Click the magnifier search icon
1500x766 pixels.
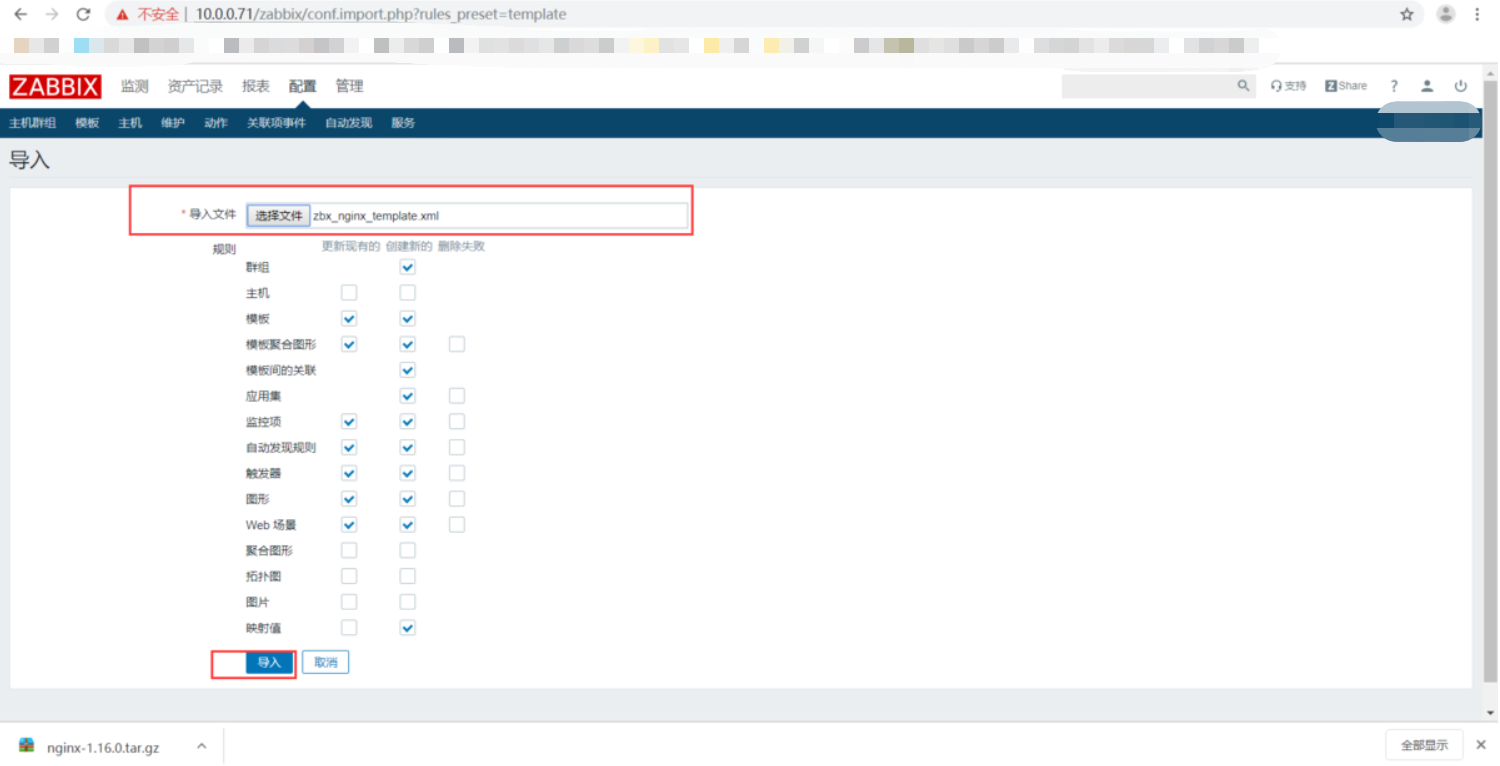pos(1243,86)
